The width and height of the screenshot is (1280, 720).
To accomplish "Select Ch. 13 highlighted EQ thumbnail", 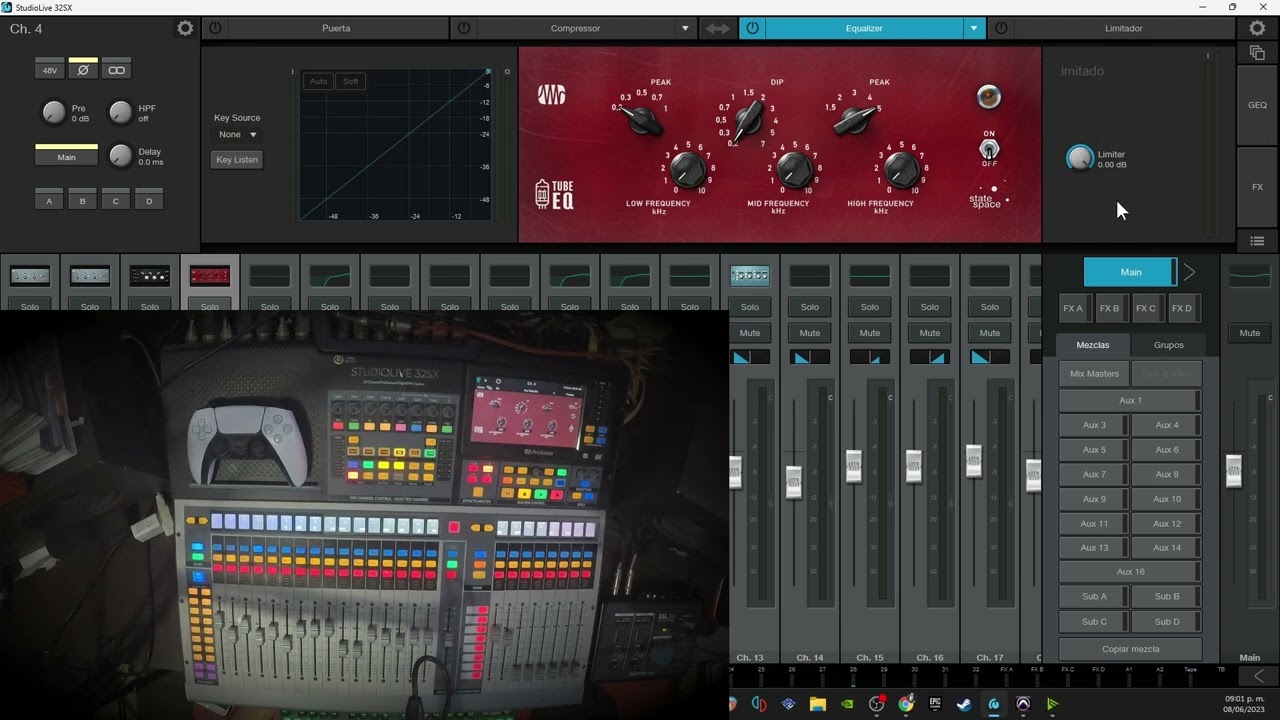I will click(x=749, y=275).
